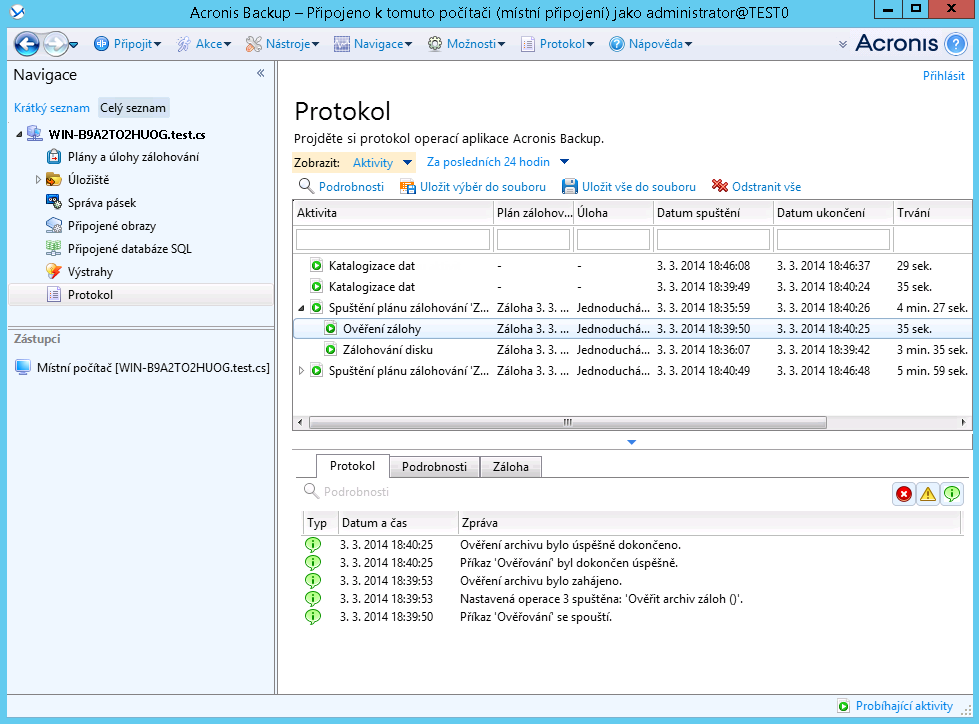Focus the Úloha filter field

(x=613, y=239)
